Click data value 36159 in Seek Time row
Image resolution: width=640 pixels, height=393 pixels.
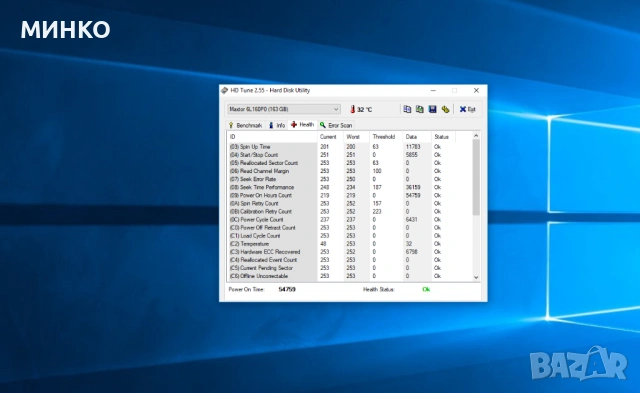coord(413,187)
